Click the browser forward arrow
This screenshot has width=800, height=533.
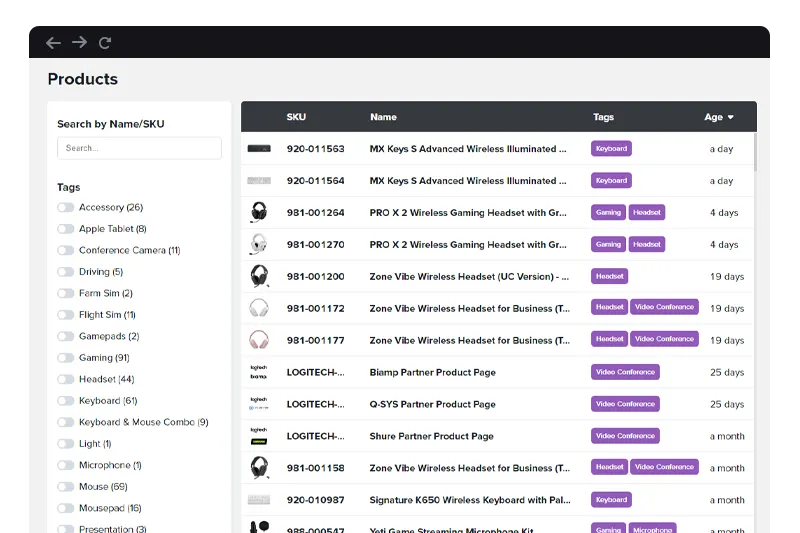79,43
